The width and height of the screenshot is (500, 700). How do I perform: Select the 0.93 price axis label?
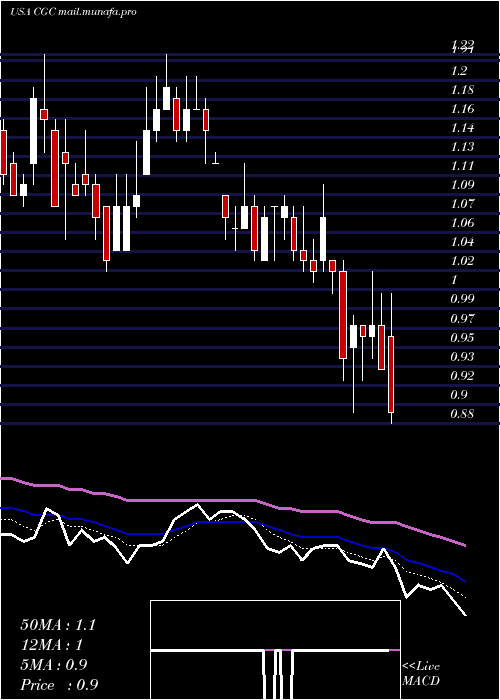462,357
